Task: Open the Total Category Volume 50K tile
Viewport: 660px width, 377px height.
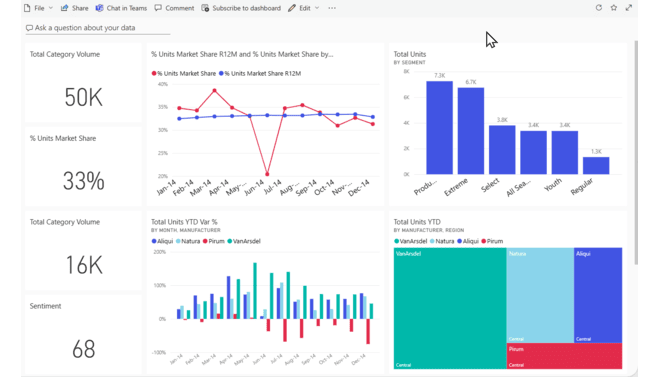Action: 83,82
